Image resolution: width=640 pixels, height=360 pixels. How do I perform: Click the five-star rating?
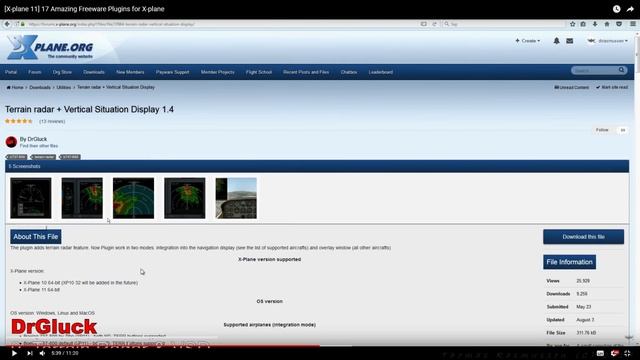(18, 121)
